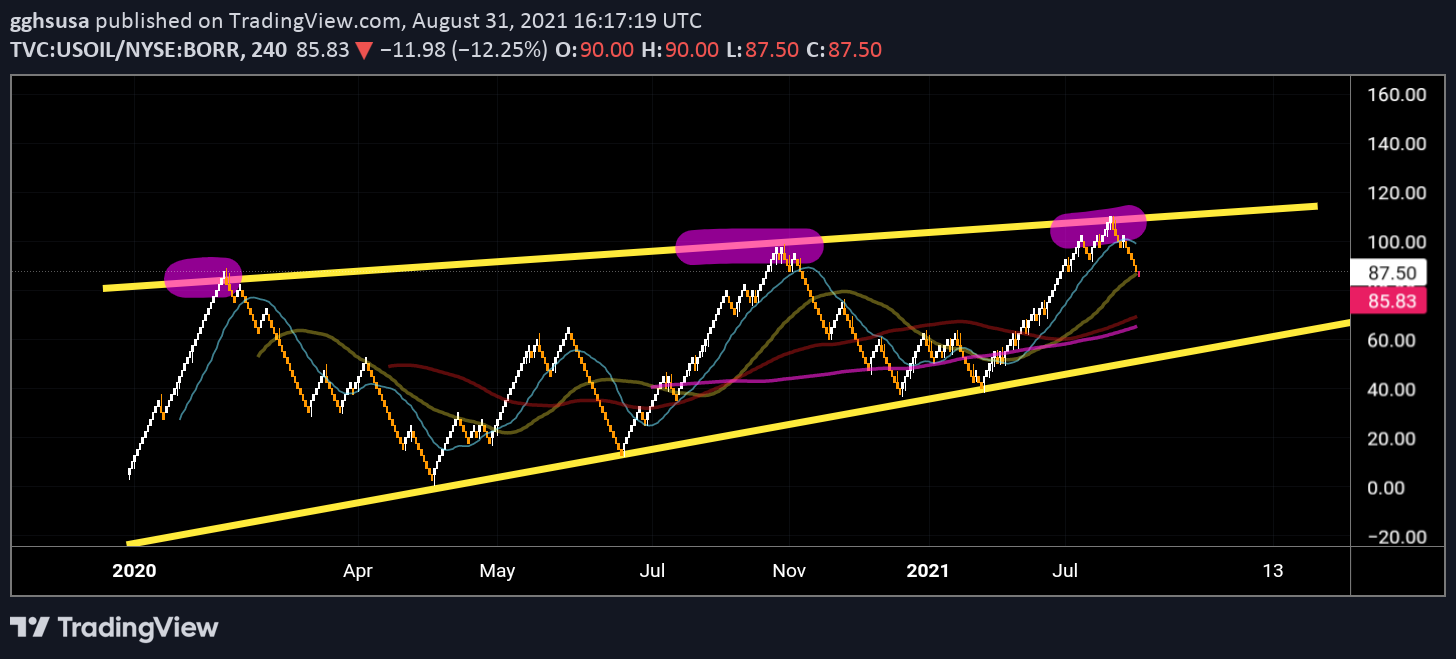
Task: Click the '2020' time axis label
Action: tap(134, 571)
